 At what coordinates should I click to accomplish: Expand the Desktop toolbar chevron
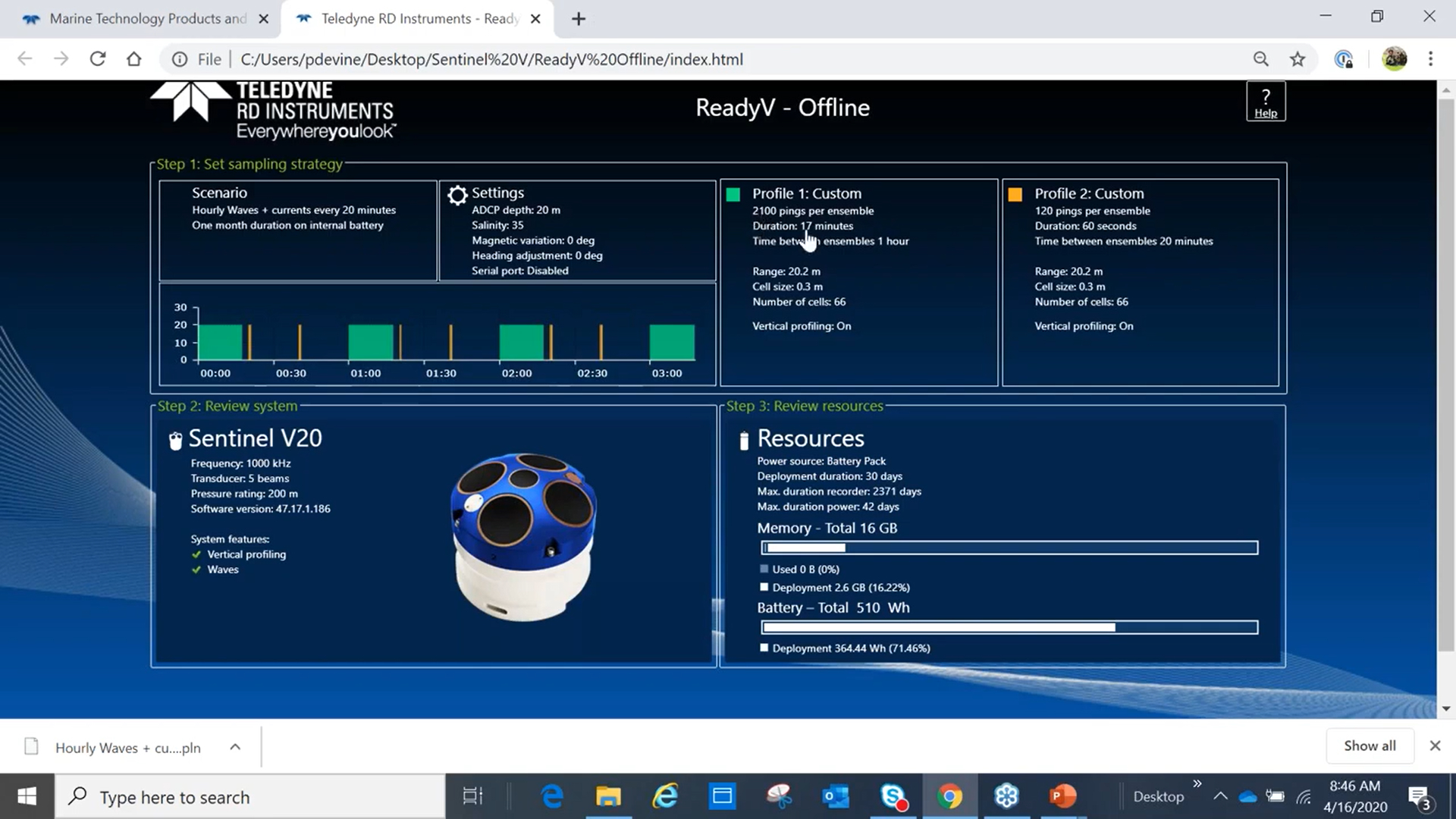coord(1197,783)
